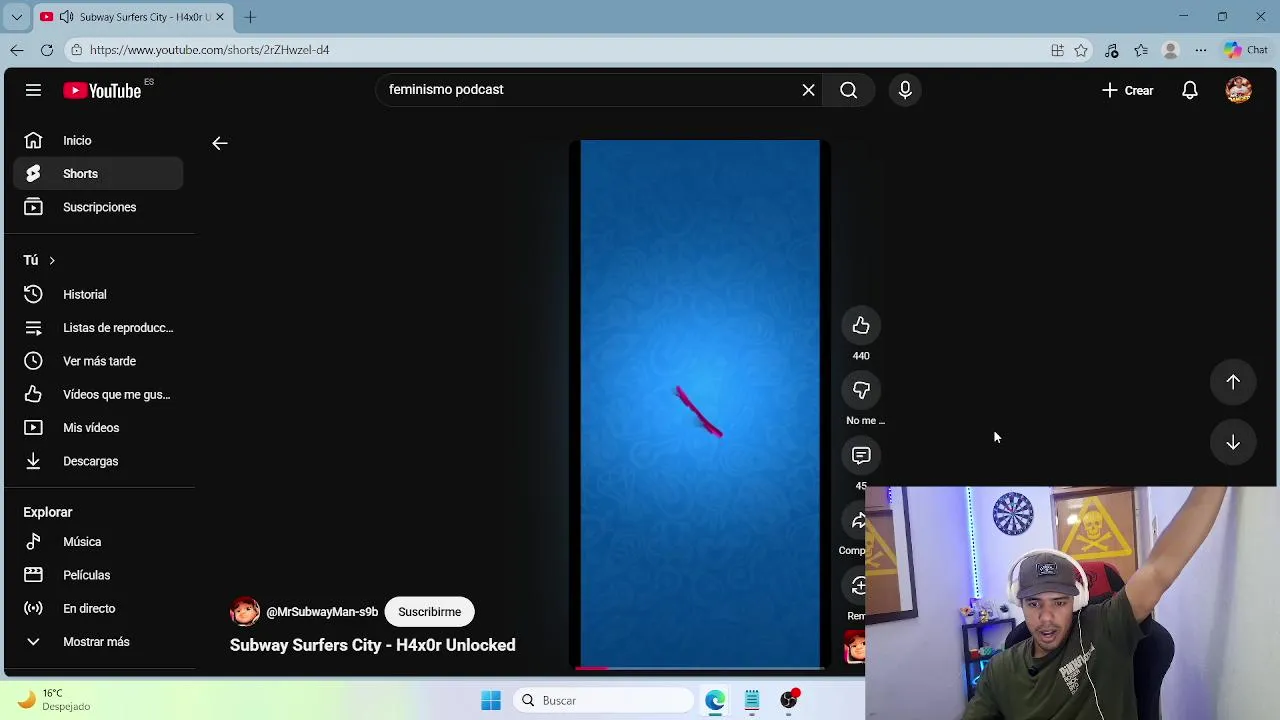Viewport: 1280px width, 720px height.
Task: Open Listas de reproducción
Action: [x=98, y=328]
